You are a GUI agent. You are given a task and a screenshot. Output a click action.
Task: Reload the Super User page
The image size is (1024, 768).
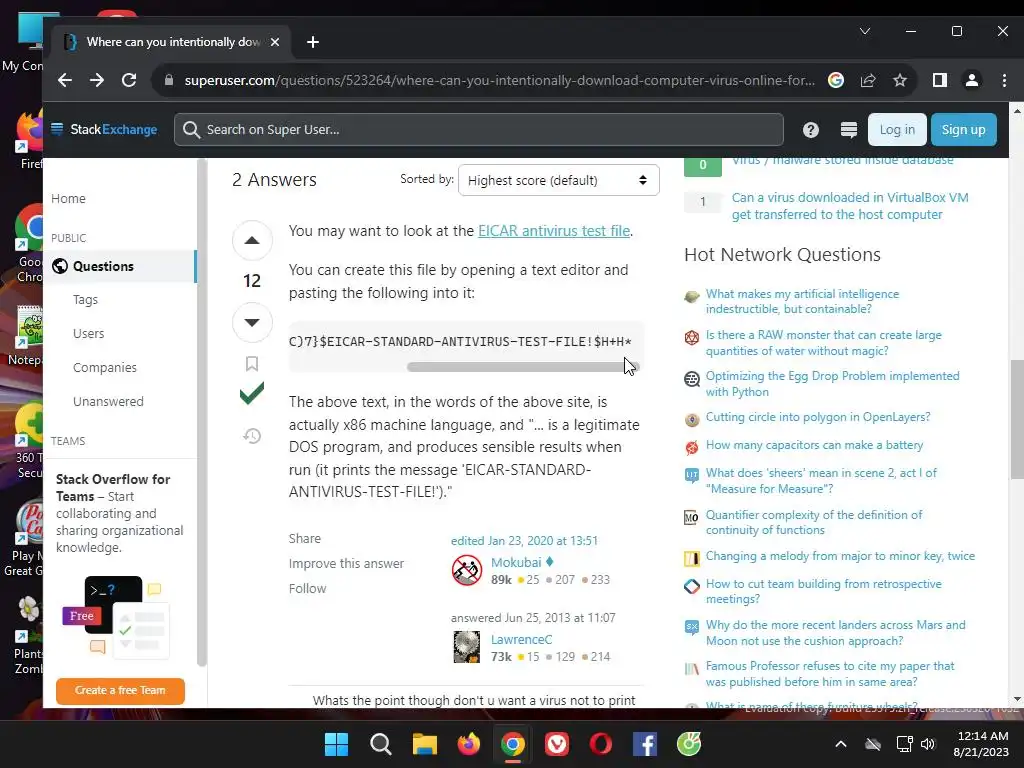pos(129,80)
